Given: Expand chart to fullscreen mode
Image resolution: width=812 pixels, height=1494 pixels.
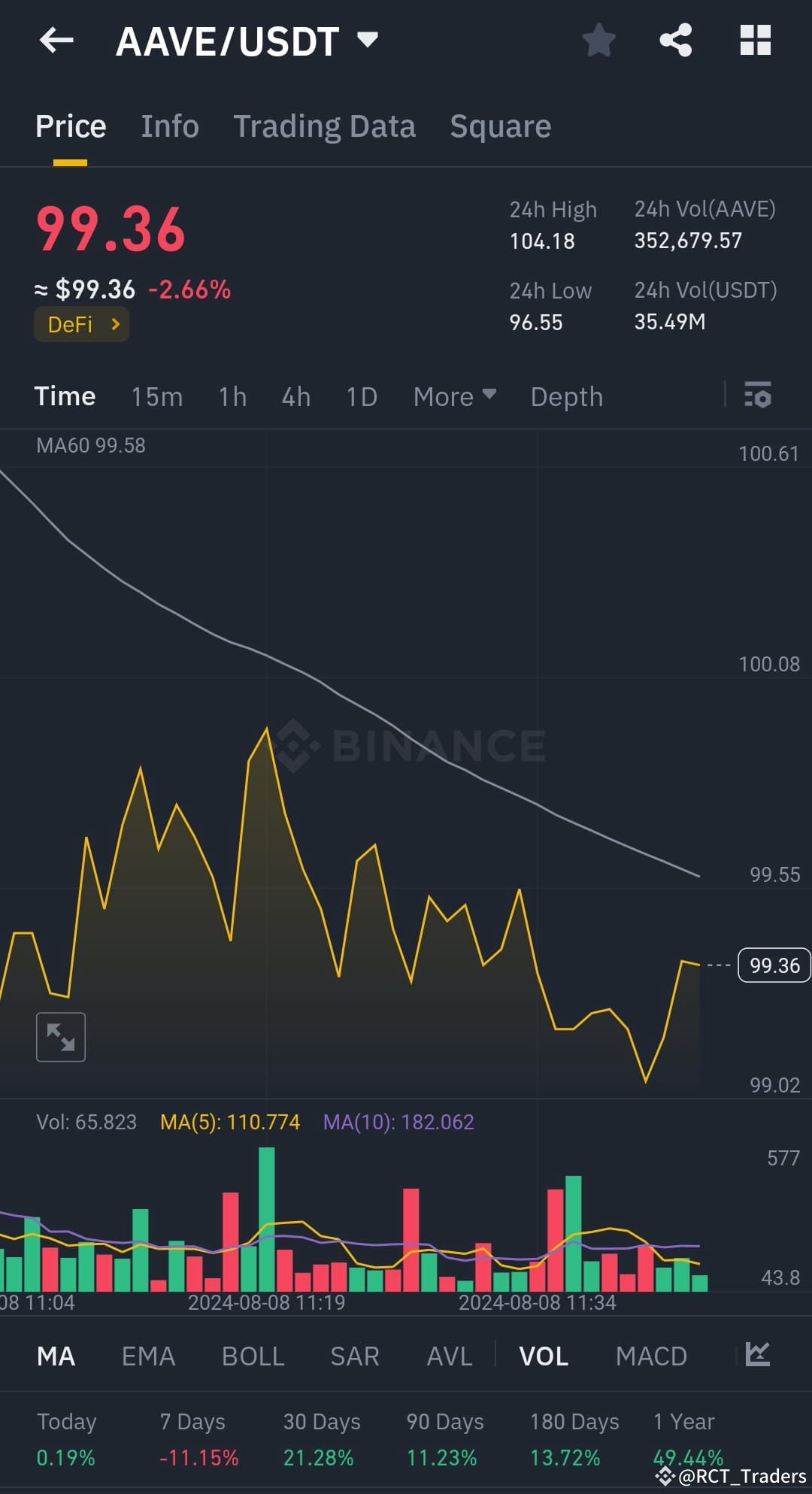Looking at the screenshot, I should [61, 1036].
